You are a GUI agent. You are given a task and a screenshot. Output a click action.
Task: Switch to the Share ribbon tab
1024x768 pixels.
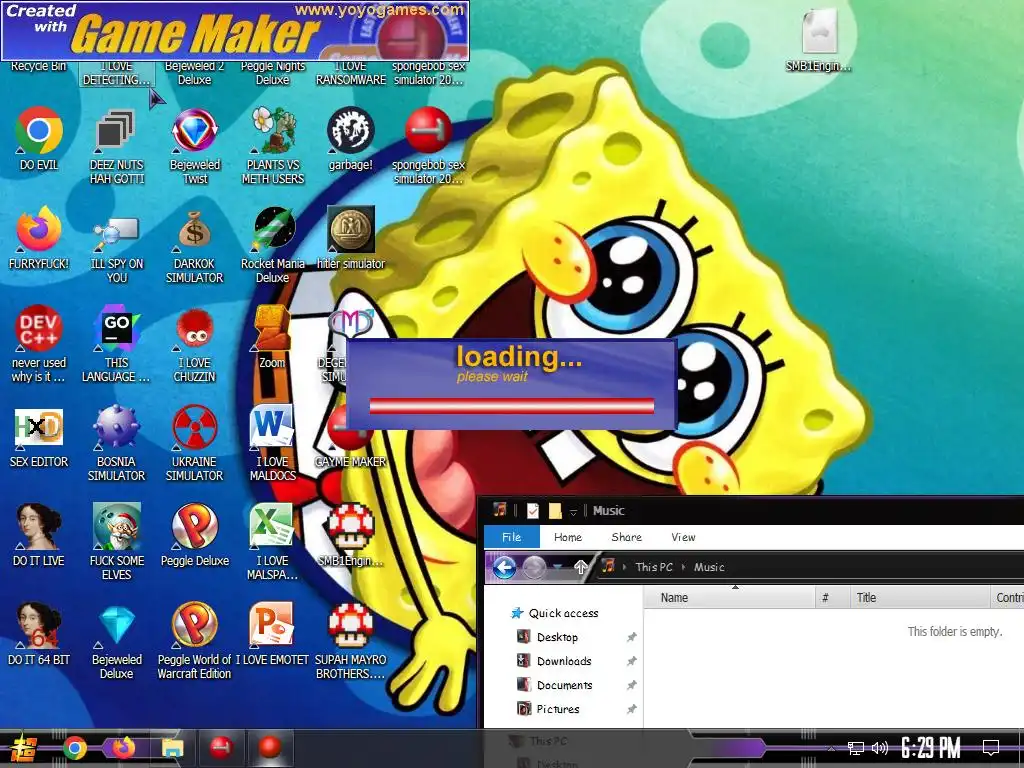tap(626, 537)
